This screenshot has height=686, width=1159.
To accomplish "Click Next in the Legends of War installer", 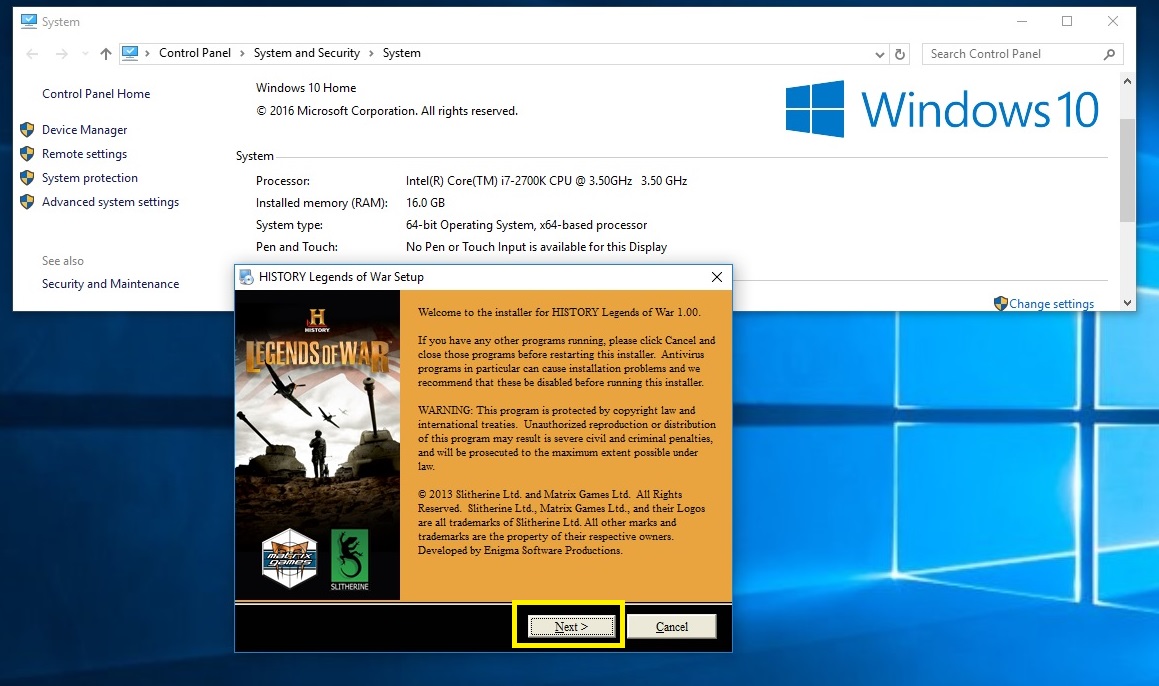I will point(571,626).
